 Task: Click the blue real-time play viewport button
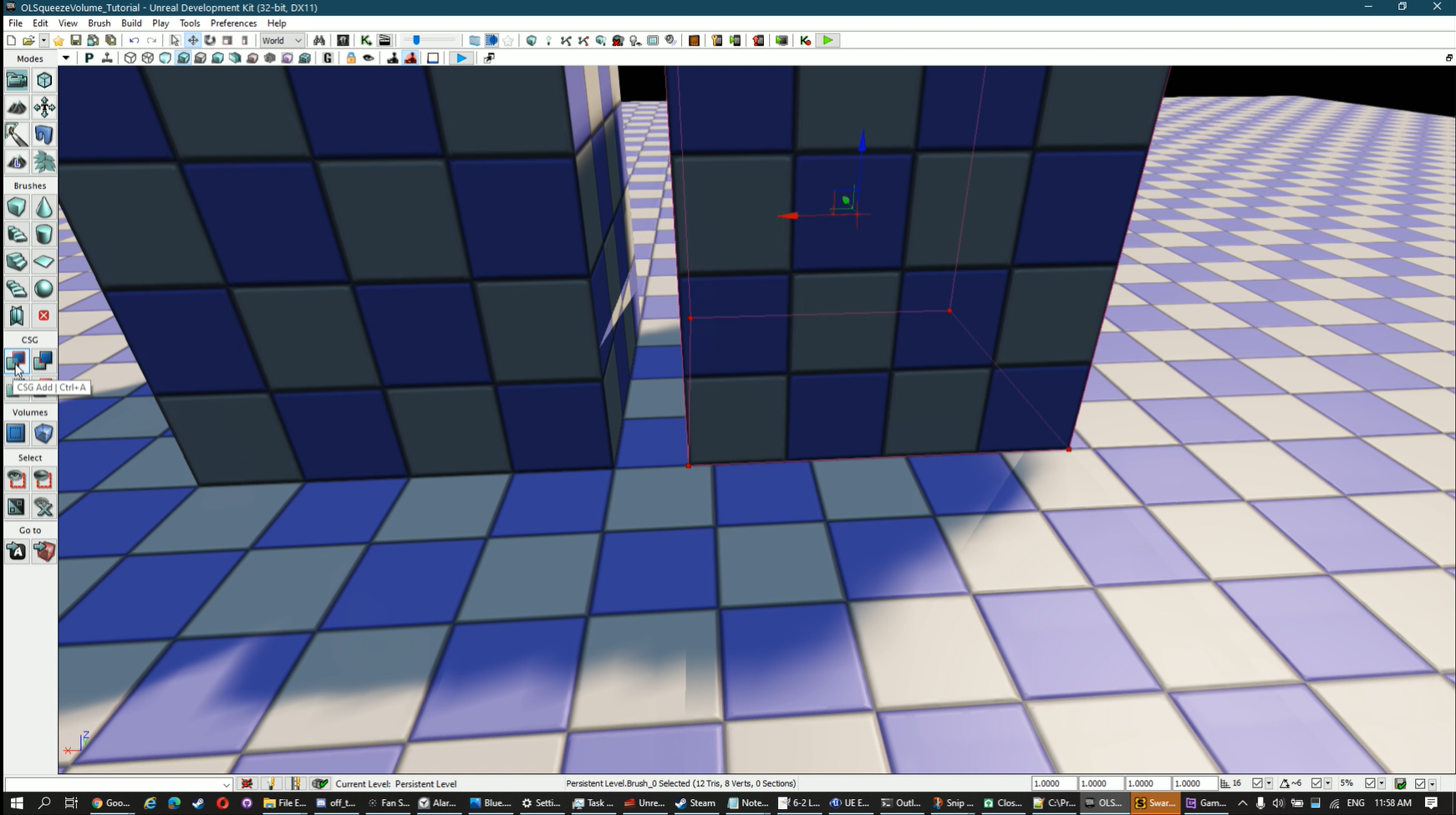tap(461, 59)
